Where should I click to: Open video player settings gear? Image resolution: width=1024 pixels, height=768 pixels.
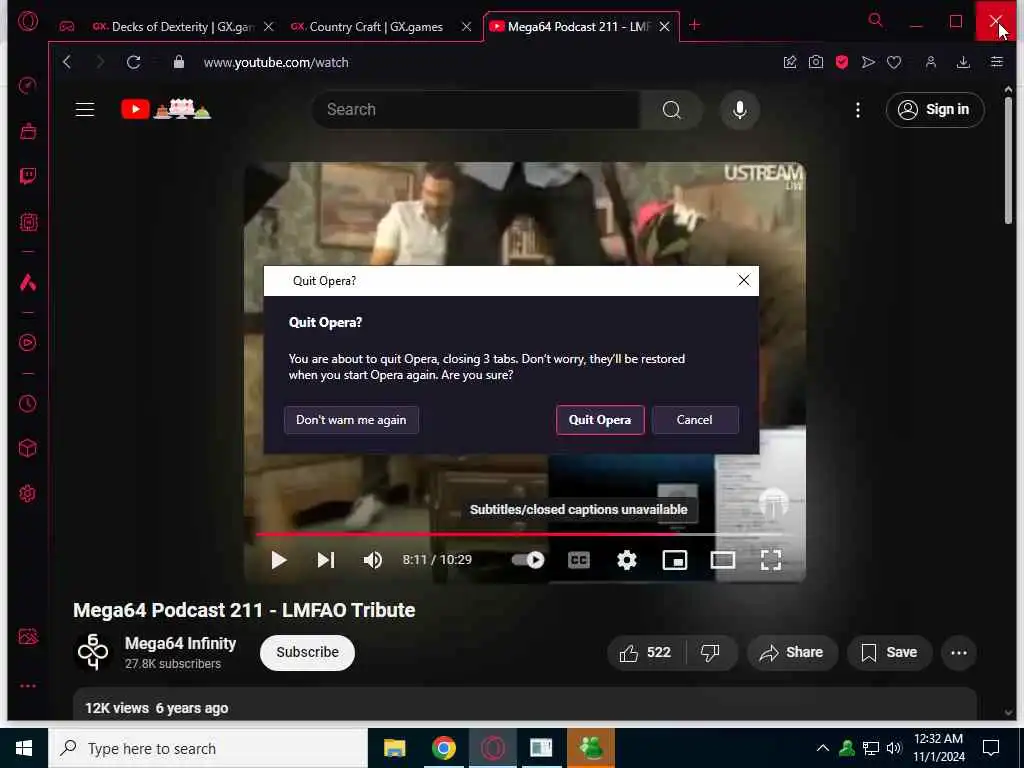point(627,560)
